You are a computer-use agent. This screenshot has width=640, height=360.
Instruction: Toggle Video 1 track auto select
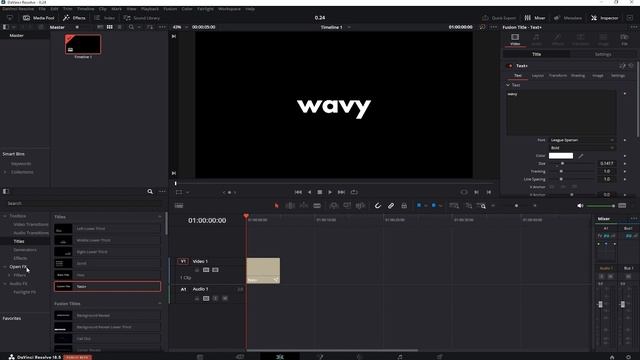click(206, 270)
